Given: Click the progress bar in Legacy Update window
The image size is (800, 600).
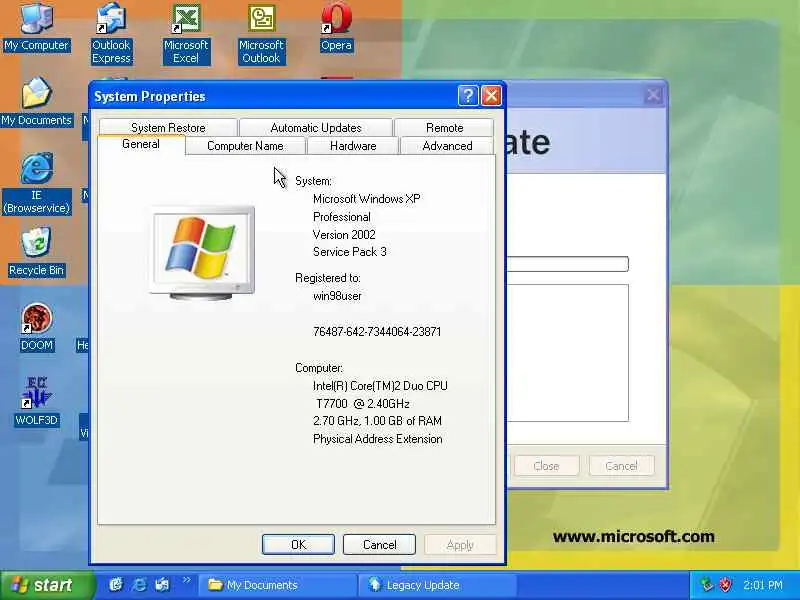Looking at the screenshot, I should (x=567, y=264).
